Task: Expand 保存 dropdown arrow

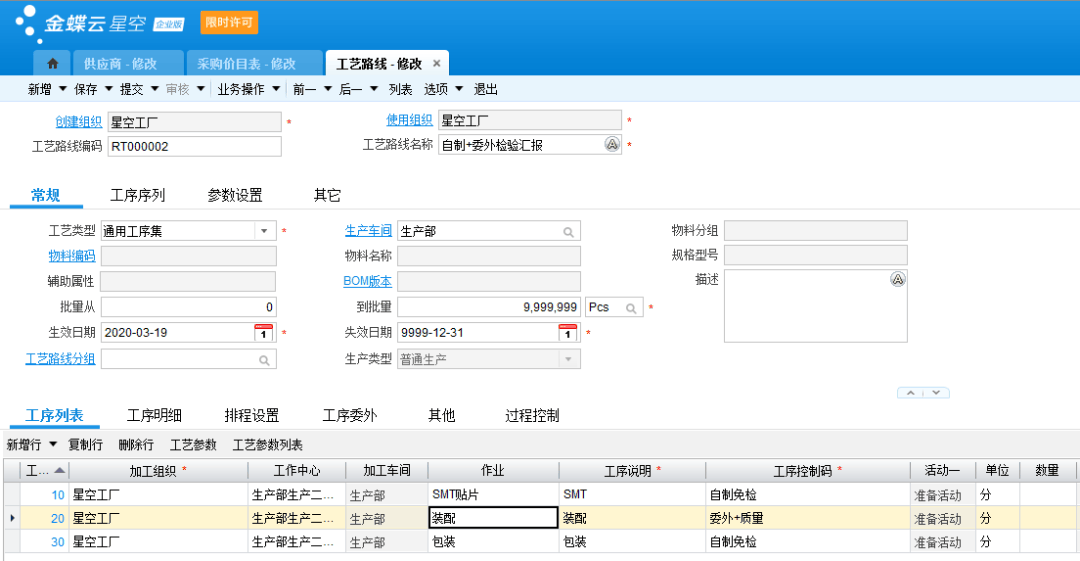Action: [x=108, y=89]
